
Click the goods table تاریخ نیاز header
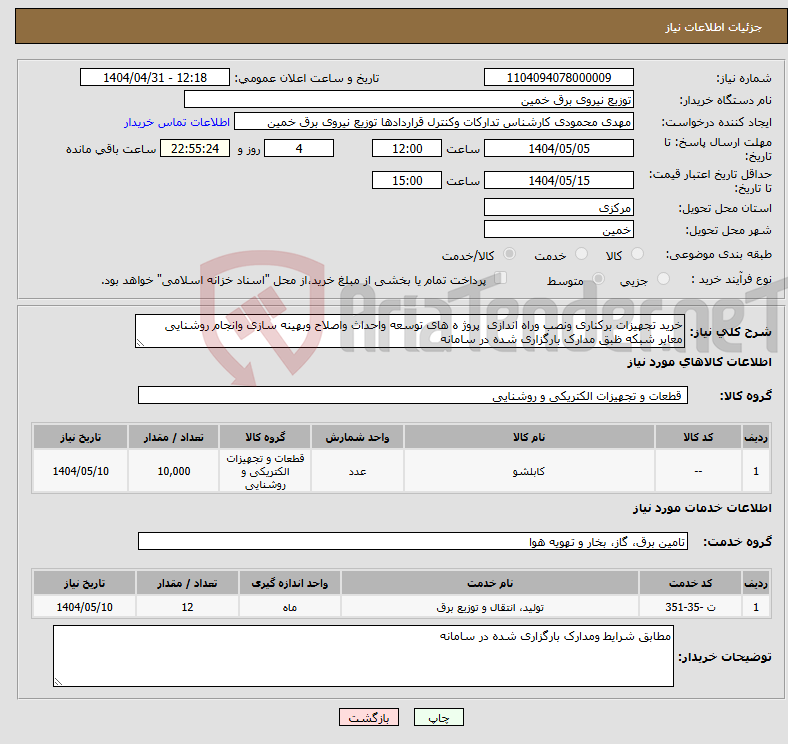[x=80, y=437]
